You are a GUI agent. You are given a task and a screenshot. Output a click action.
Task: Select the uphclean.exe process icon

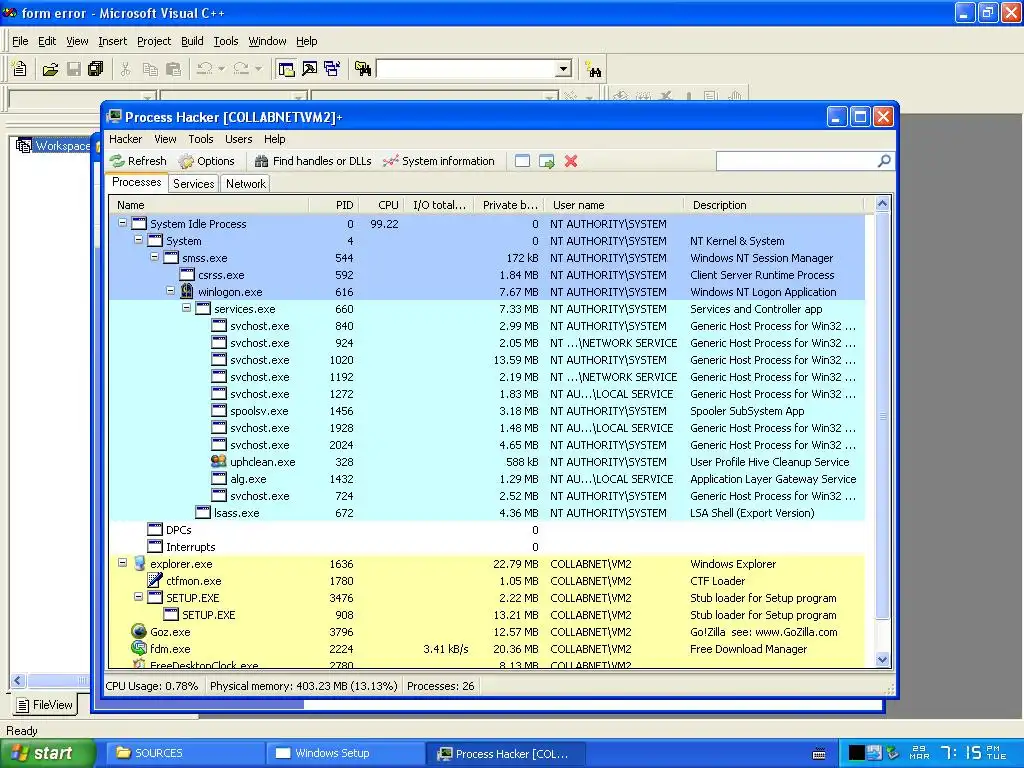(219, 461)
